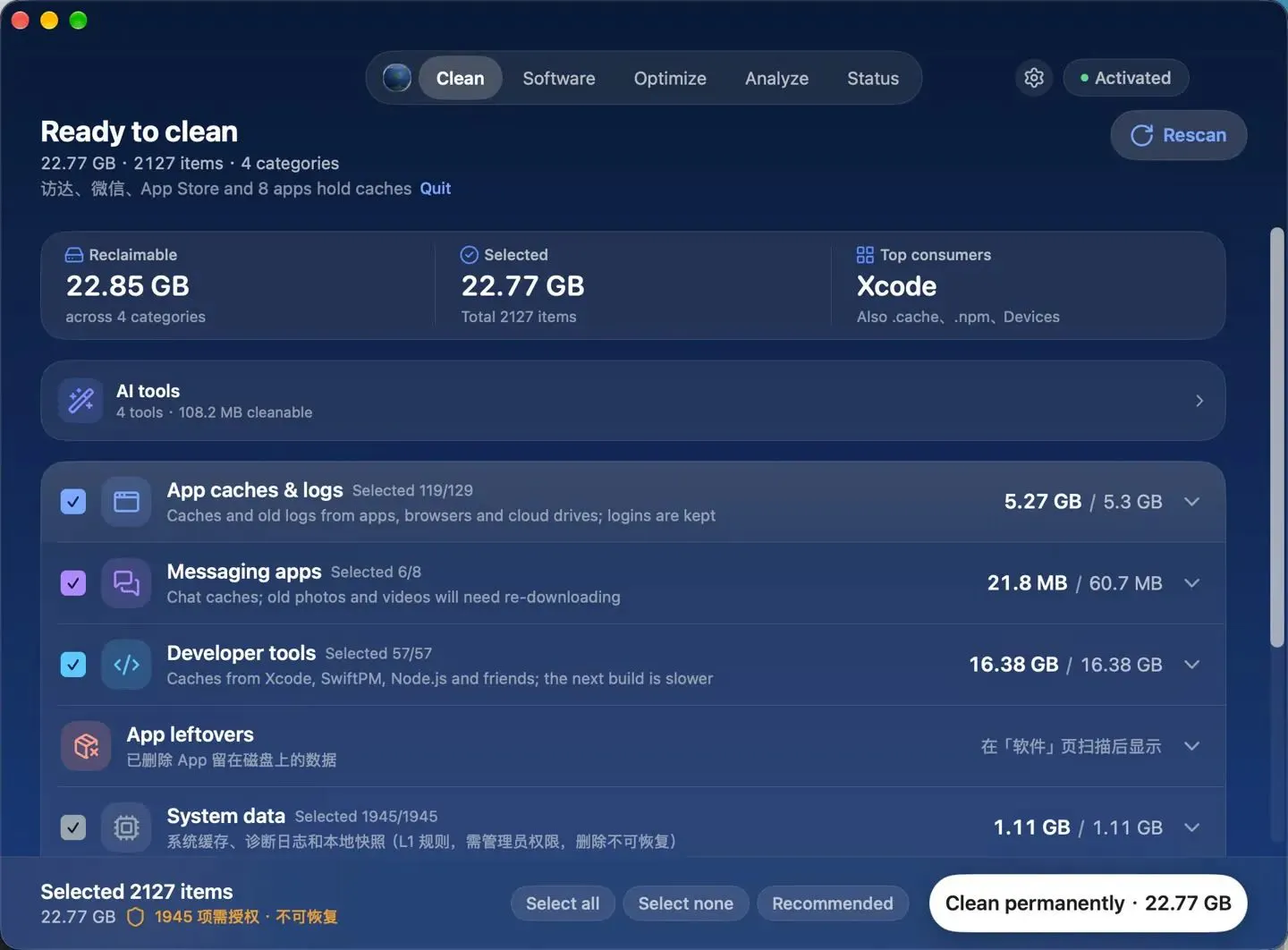This screenshot has width=1288, height=950.
Task: Switch to the Clean tab
Action: 460,78
